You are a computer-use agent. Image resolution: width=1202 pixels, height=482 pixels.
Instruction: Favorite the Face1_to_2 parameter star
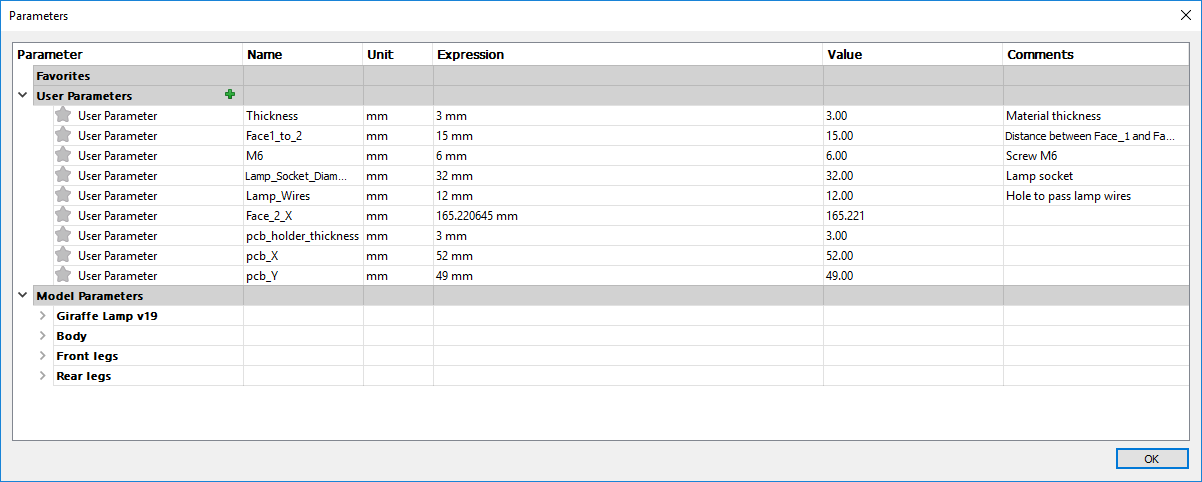[x=63, y=135]
